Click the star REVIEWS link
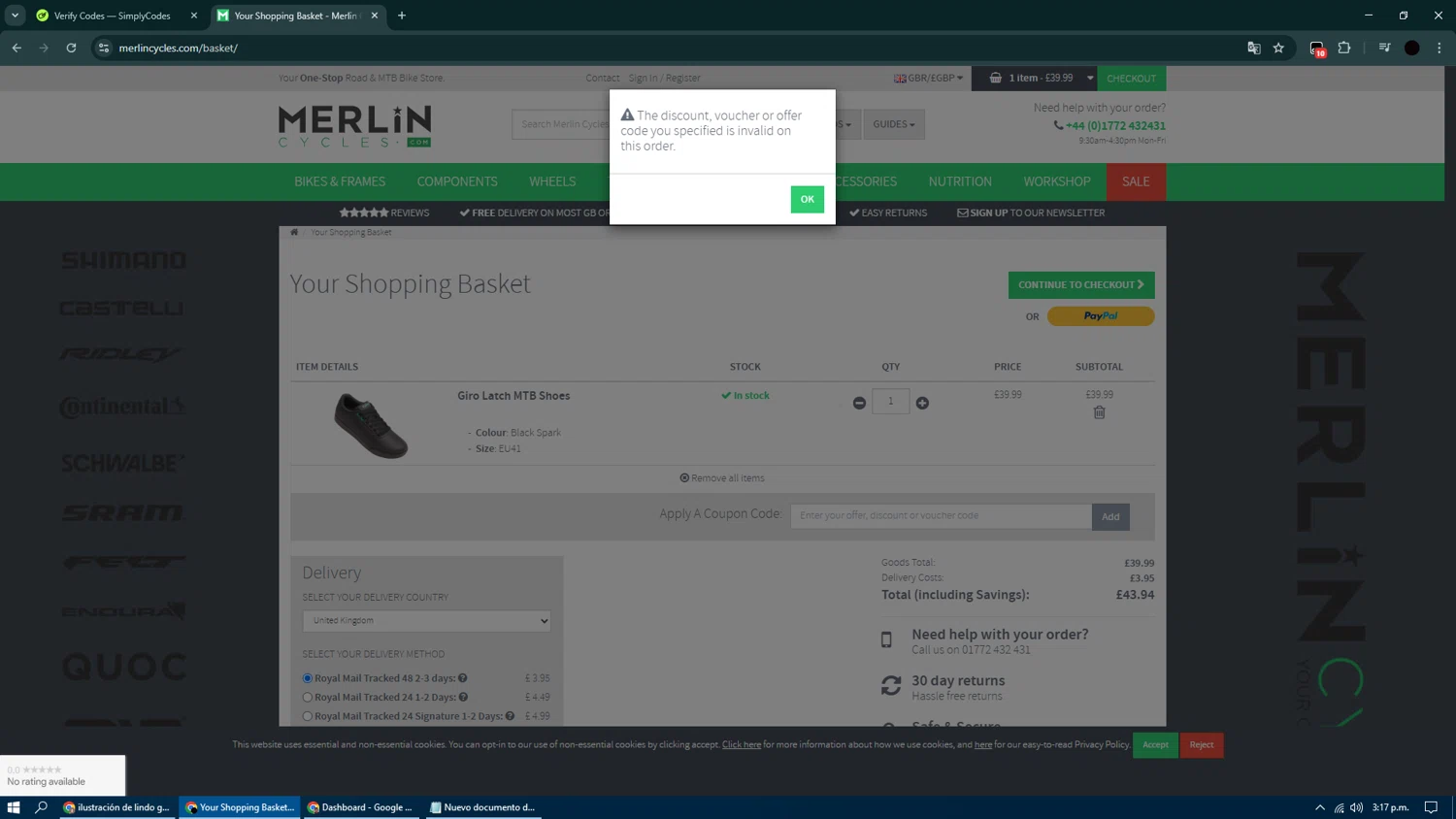The width and height of the screenshot is (1456, 819). coord(384,213)
